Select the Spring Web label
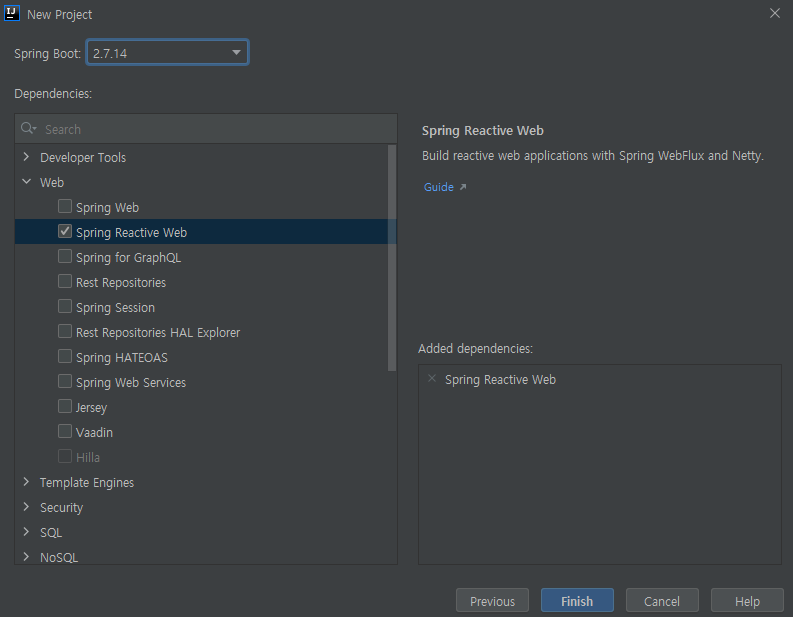The image size is (793, 617). (107, 207)
